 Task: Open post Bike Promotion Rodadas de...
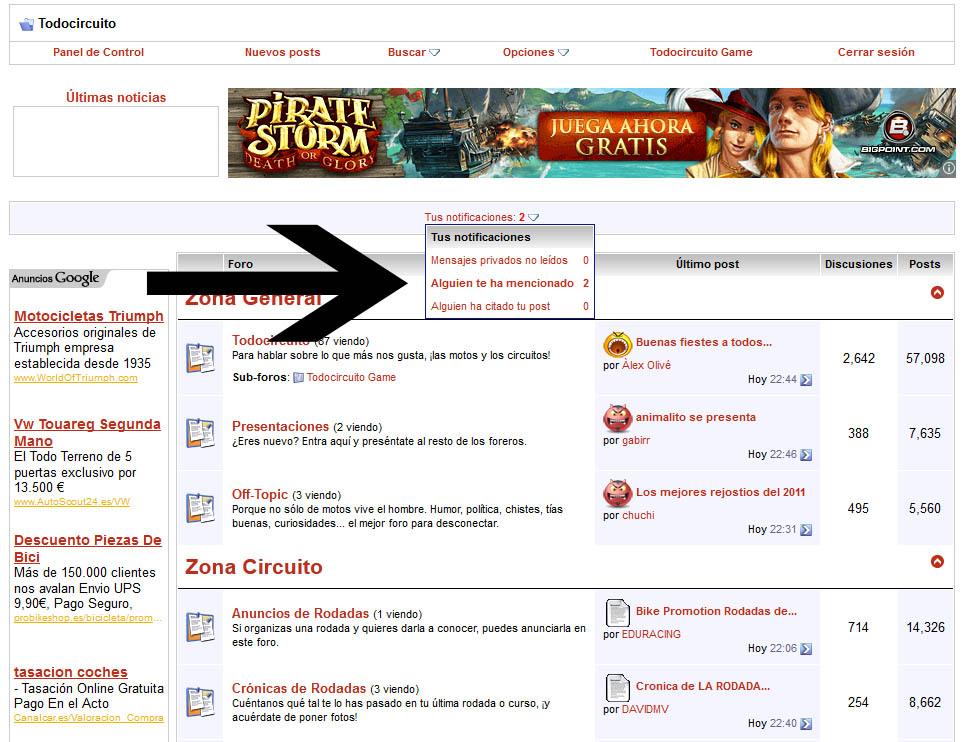pos(716,611)
